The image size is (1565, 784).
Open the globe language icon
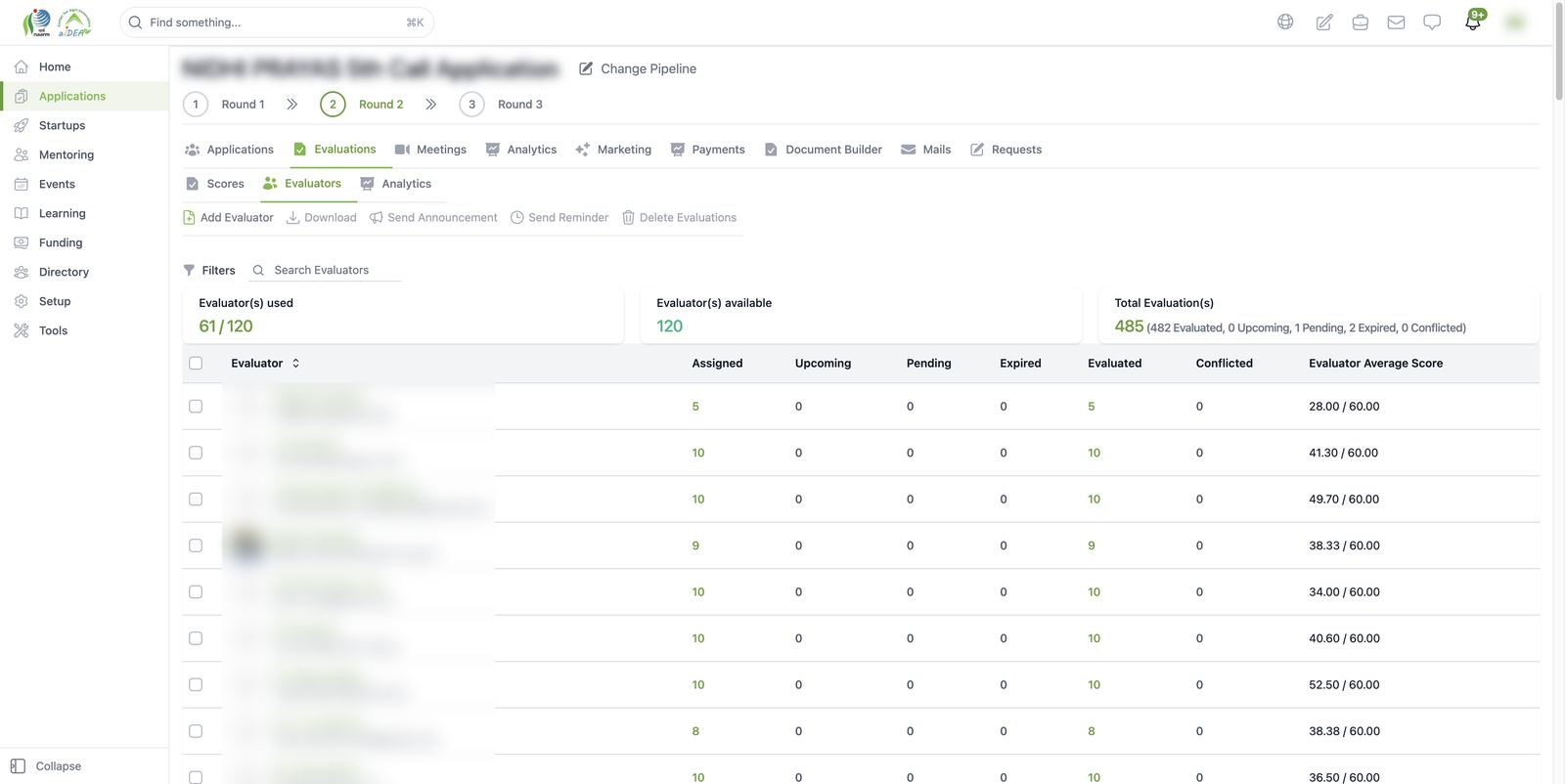pyautogui.click(x=1285, y=22)
